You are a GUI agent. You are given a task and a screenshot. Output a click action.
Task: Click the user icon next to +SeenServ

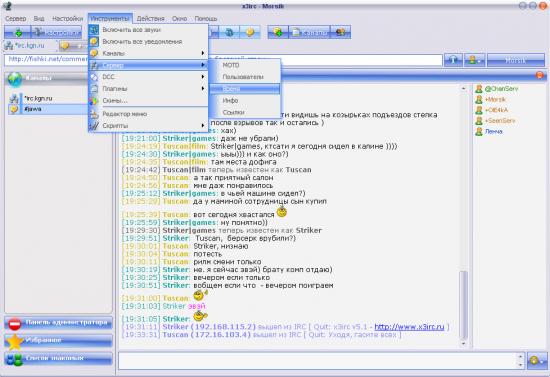point(479,121)
